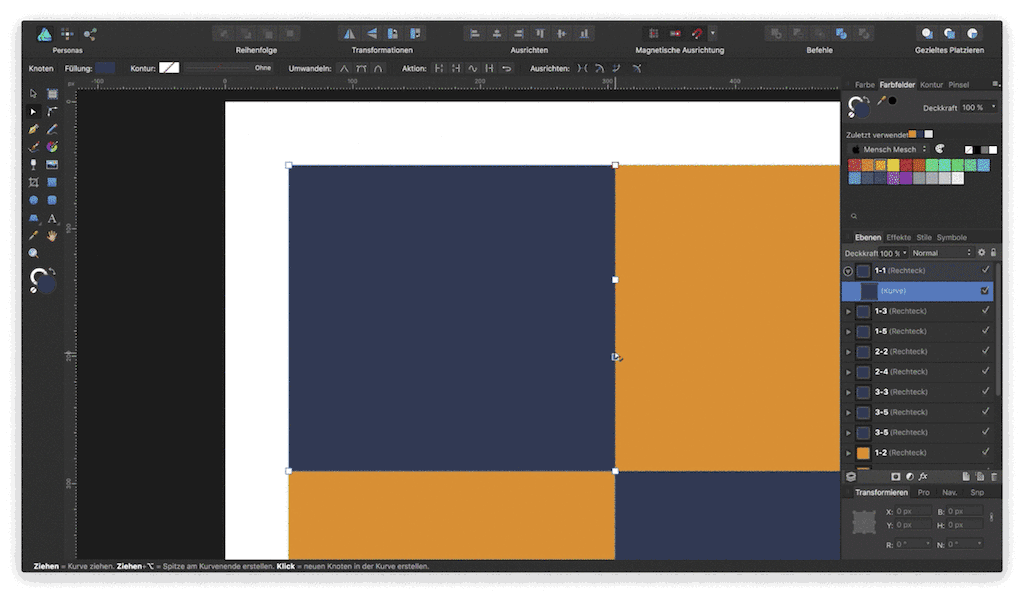Hide the 1-3 Rechteck layer
This screenshot has height=601, width=1024.
pos(985,311)
